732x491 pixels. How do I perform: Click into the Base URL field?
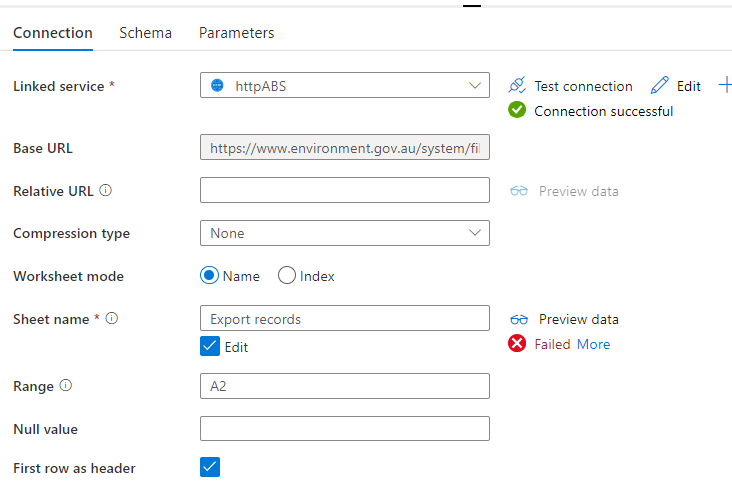(x=345, y=147)
